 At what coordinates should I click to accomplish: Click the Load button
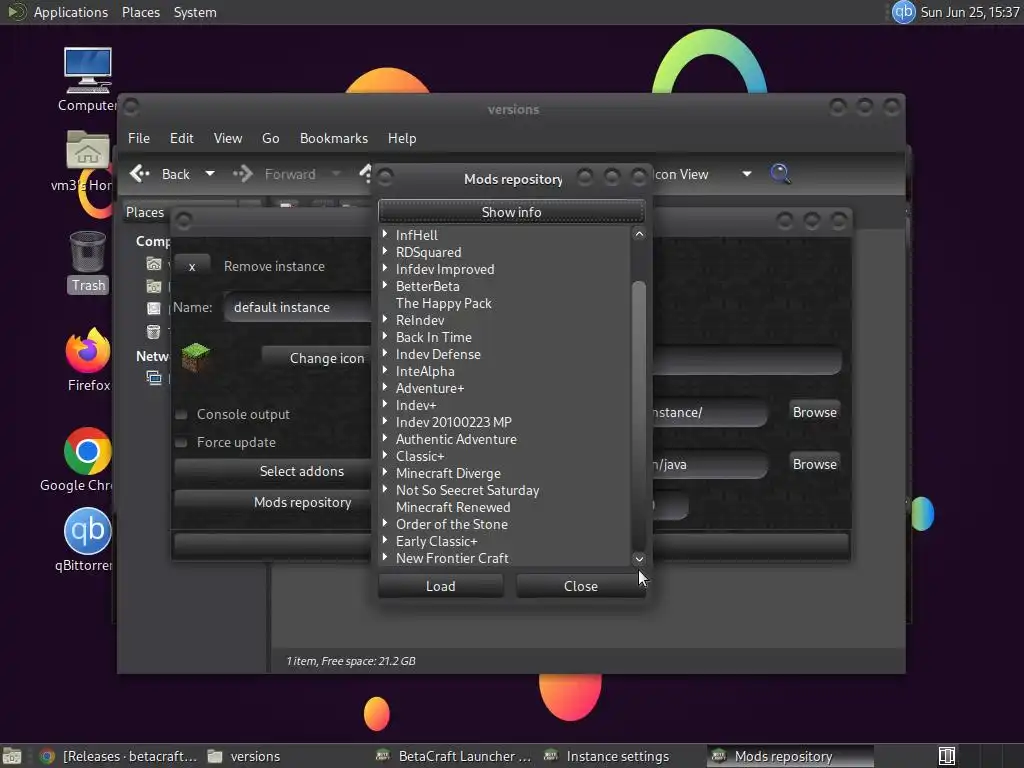point(441,586)
